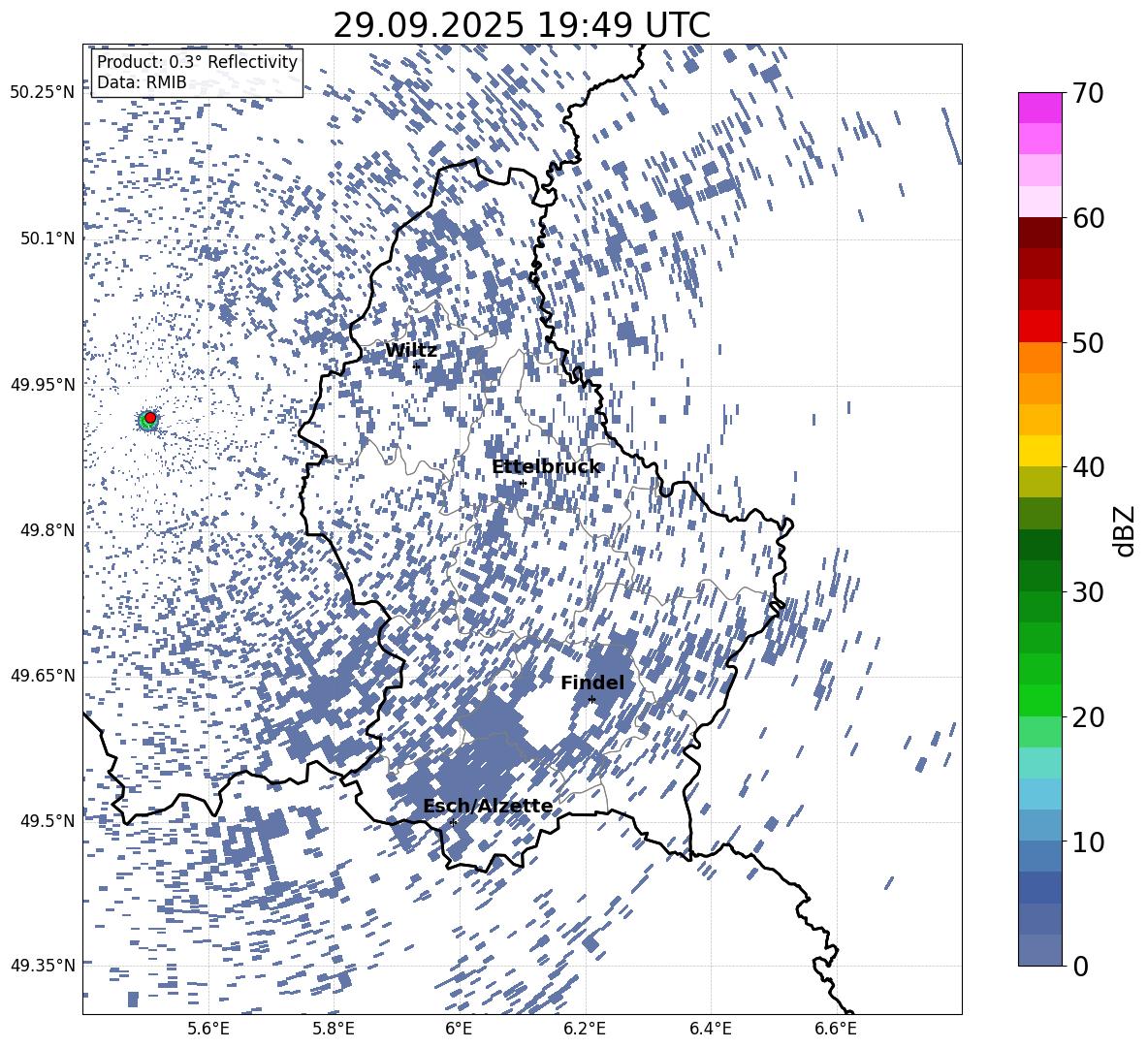Pick the bottom slate-blue colorbar segment
The width and height of the screenshot is (1148, 1048).
coord(1040,950)
